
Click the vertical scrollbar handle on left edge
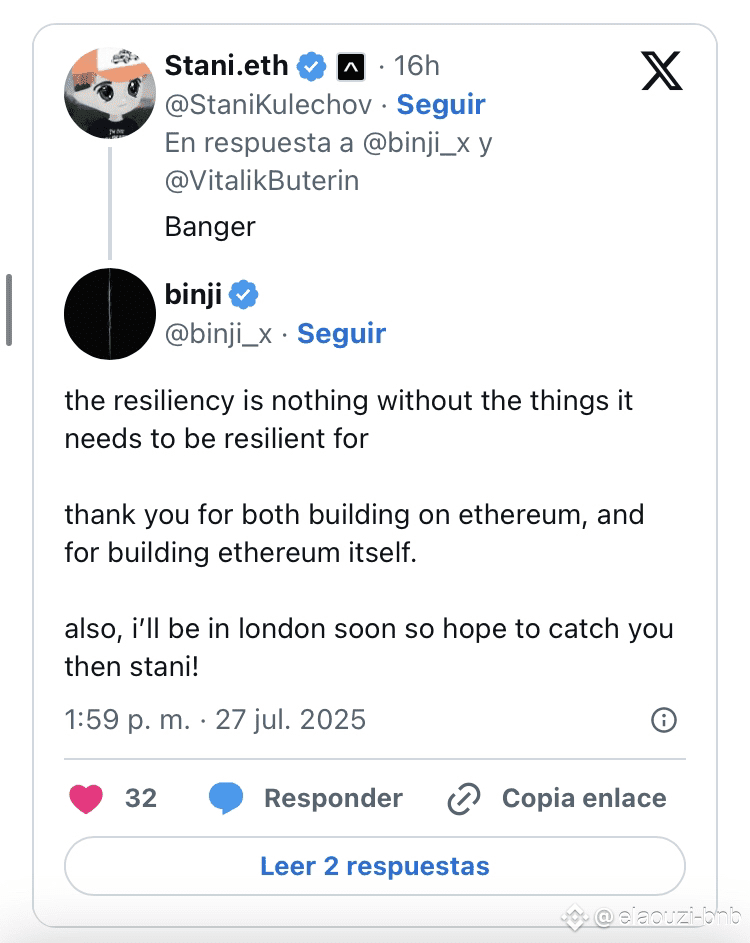point(9,310)
